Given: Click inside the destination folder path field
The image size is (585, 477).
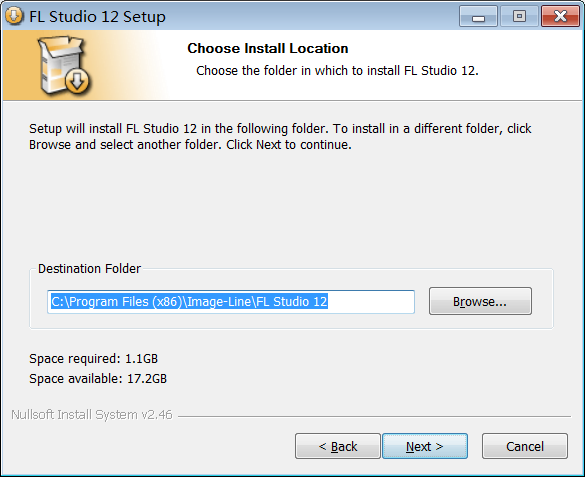Looking at the screenshot, I should pyautogui.click(x=231, y=302).
